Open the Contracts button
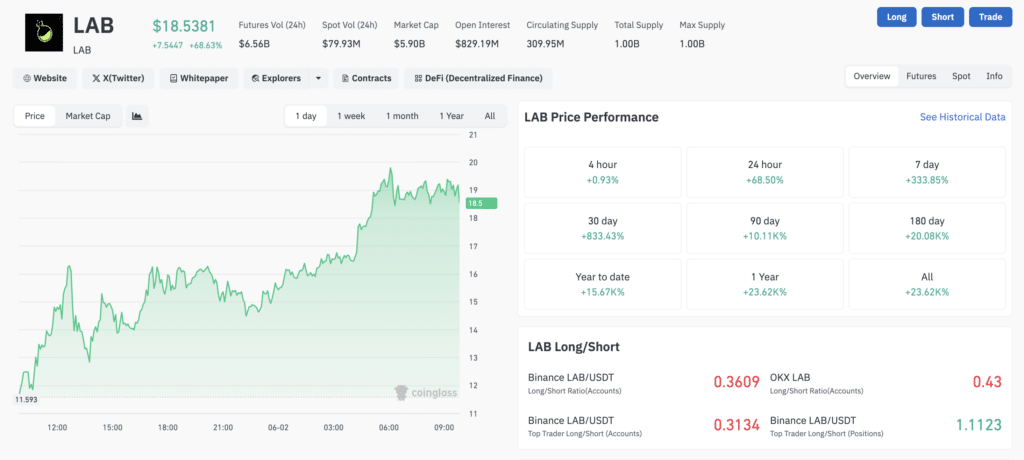 coord(366,78)
